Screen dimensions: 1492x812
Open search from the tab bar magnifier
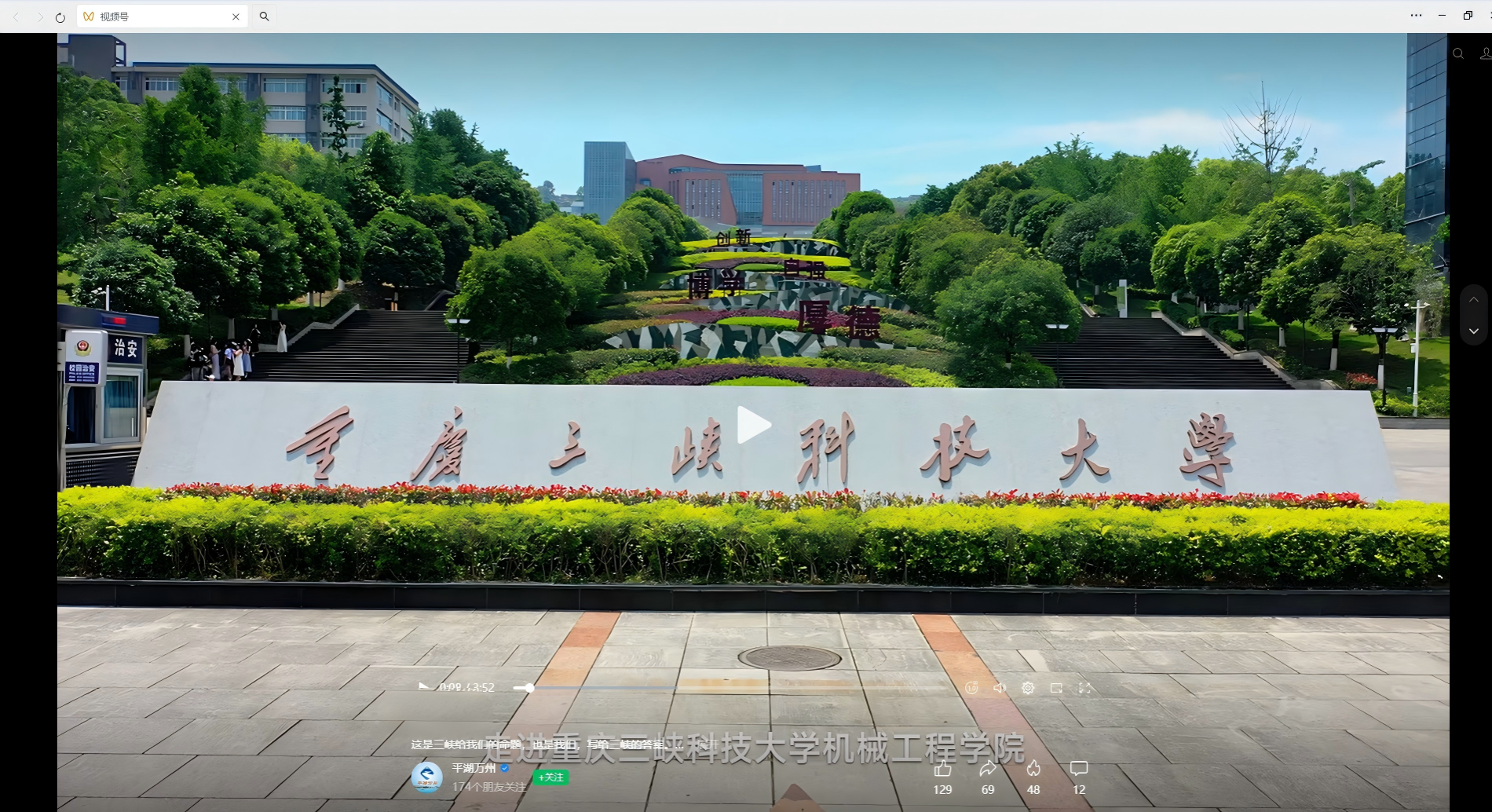click(x=265, y=16)
